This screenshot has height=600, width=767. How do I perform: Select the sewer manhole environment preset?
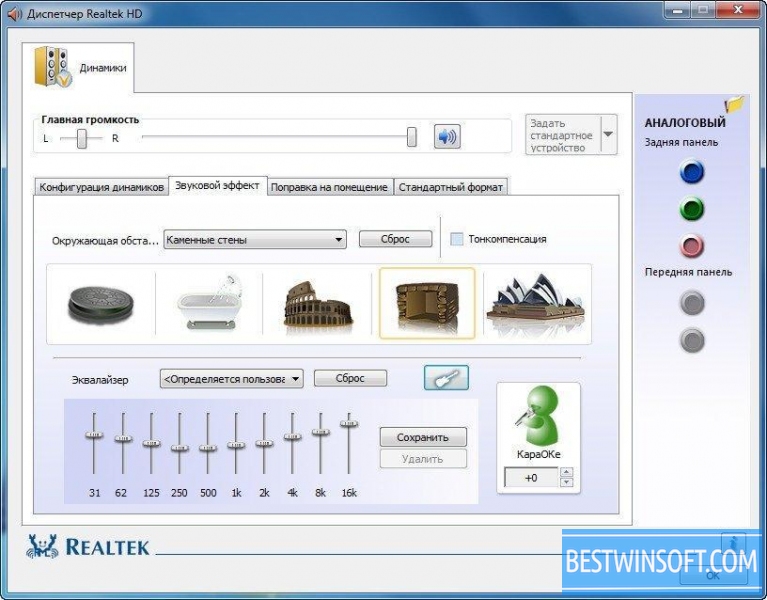tap(101, 304)
